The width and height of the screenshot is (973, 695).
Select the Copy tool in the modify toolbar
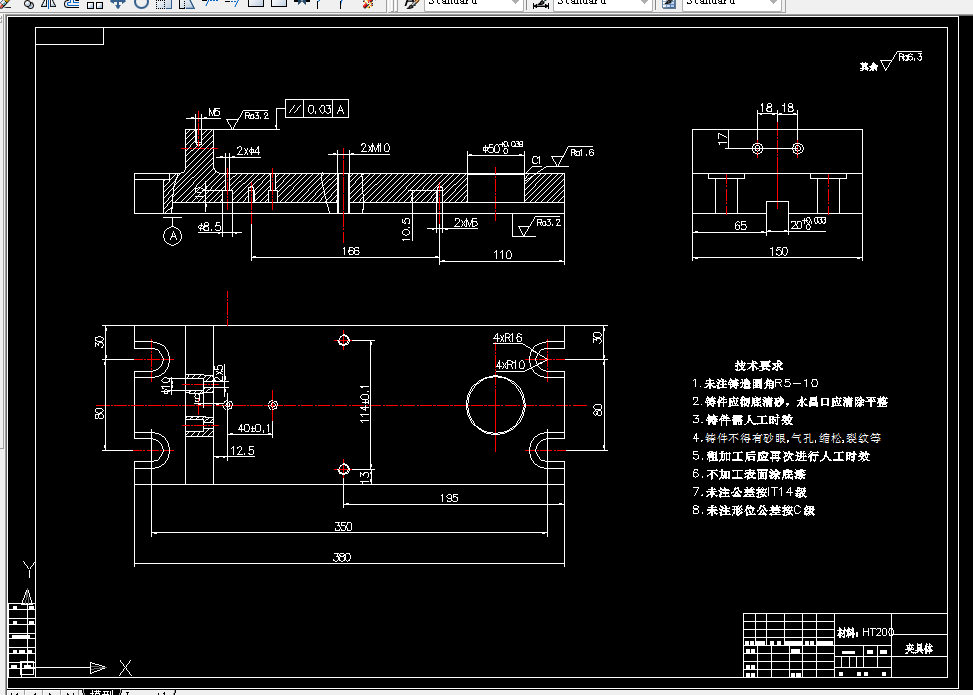click(27, 3)
